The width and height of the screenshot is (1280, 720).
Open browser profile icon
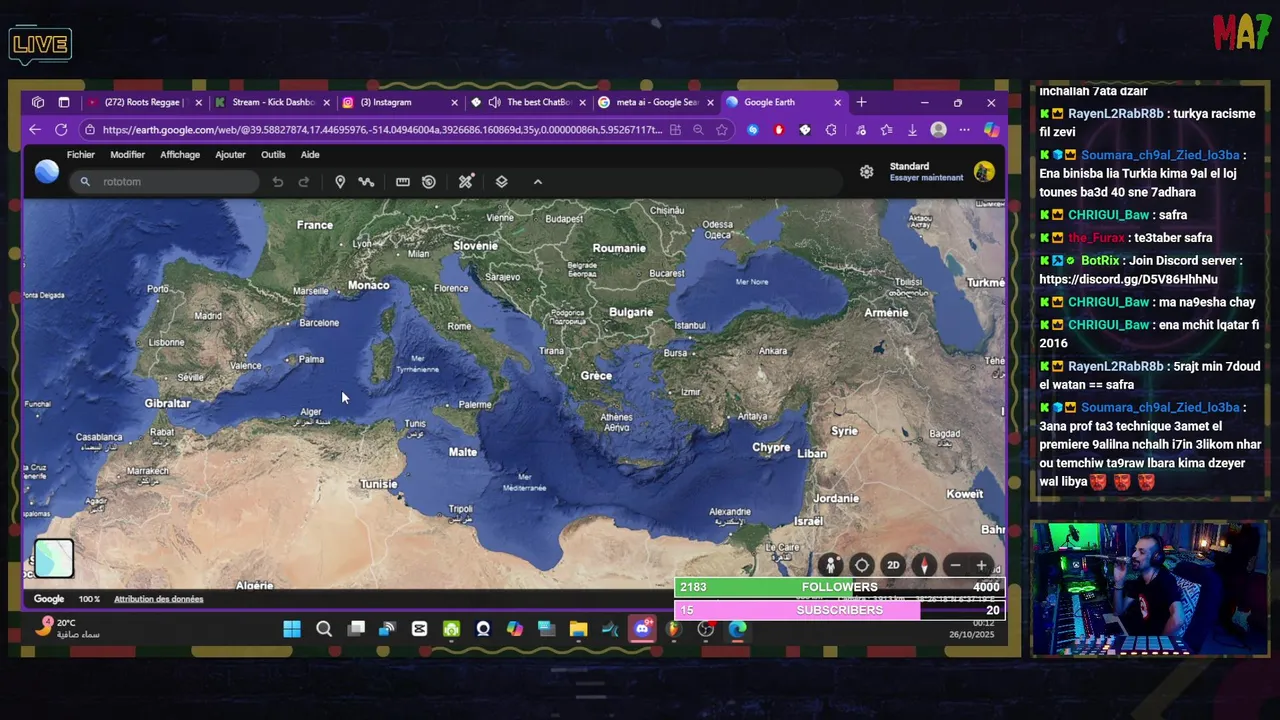click(938, 130)
